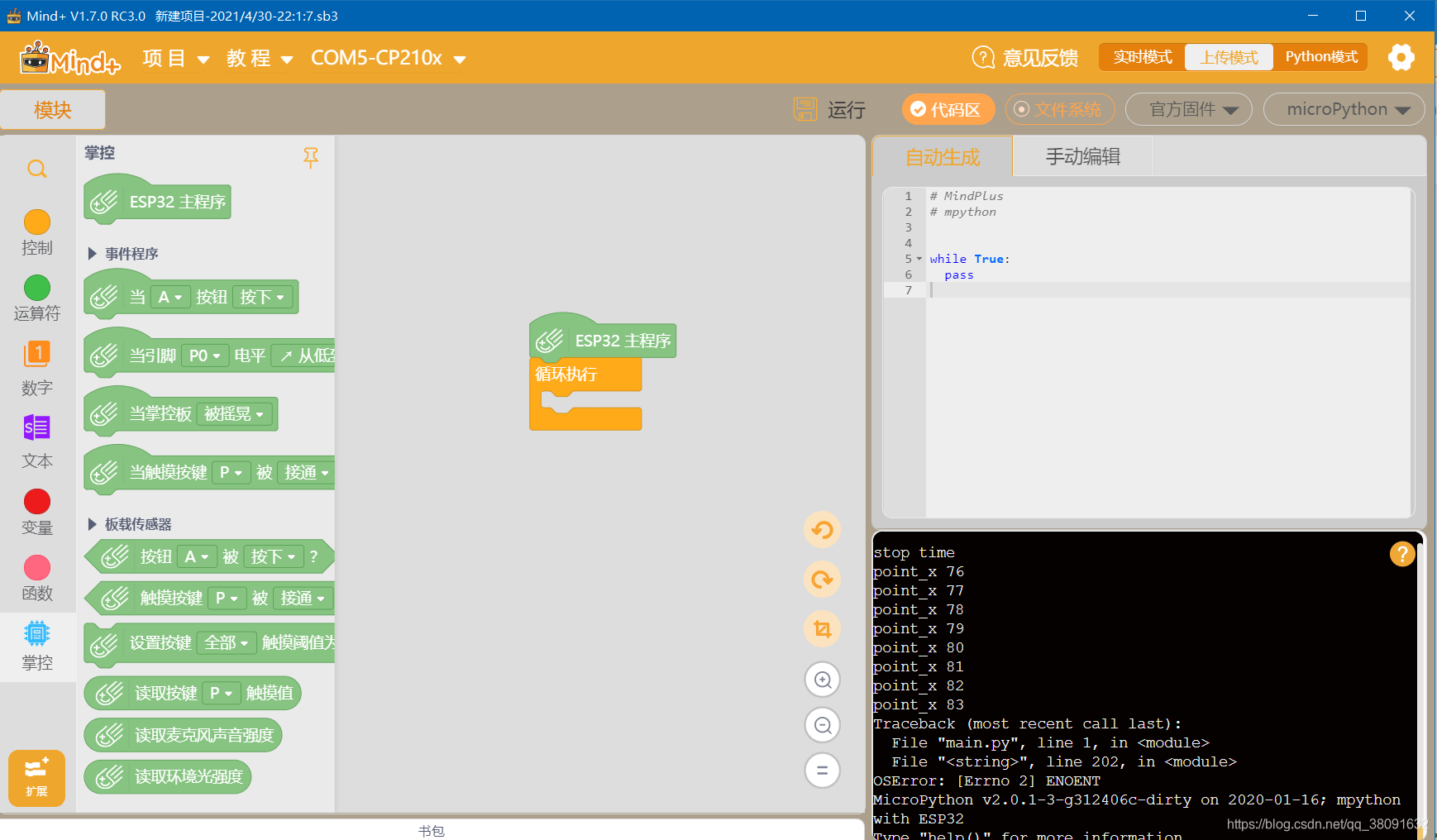Click the '# mpython' comment in code
Screen dimensions: 1437x840
coord(962,212)
